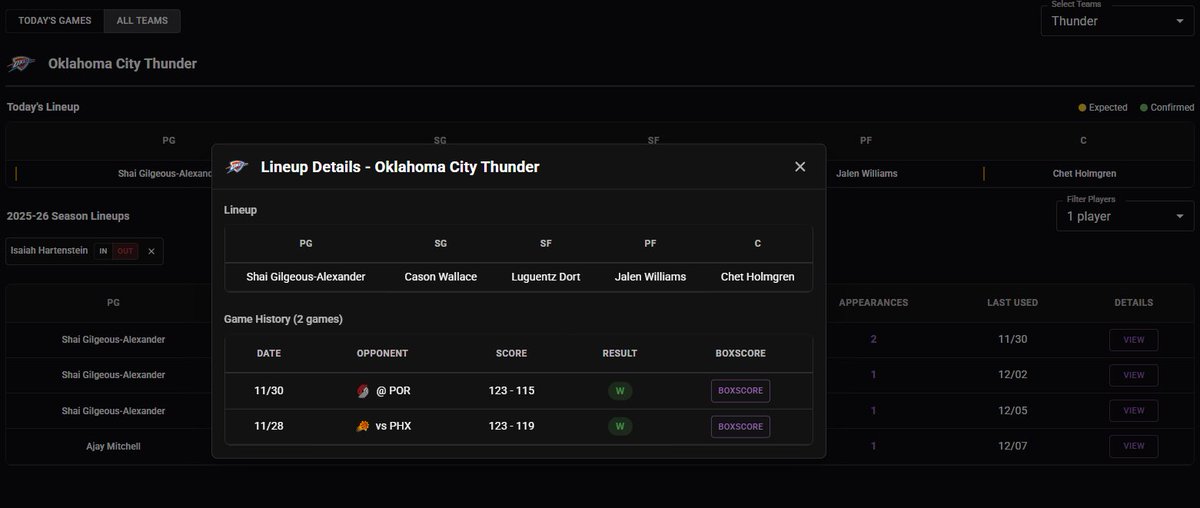Click Ajay Mitchell in season lineups table
Viewport: 1200px width, 508px height.
coord(112,447)
